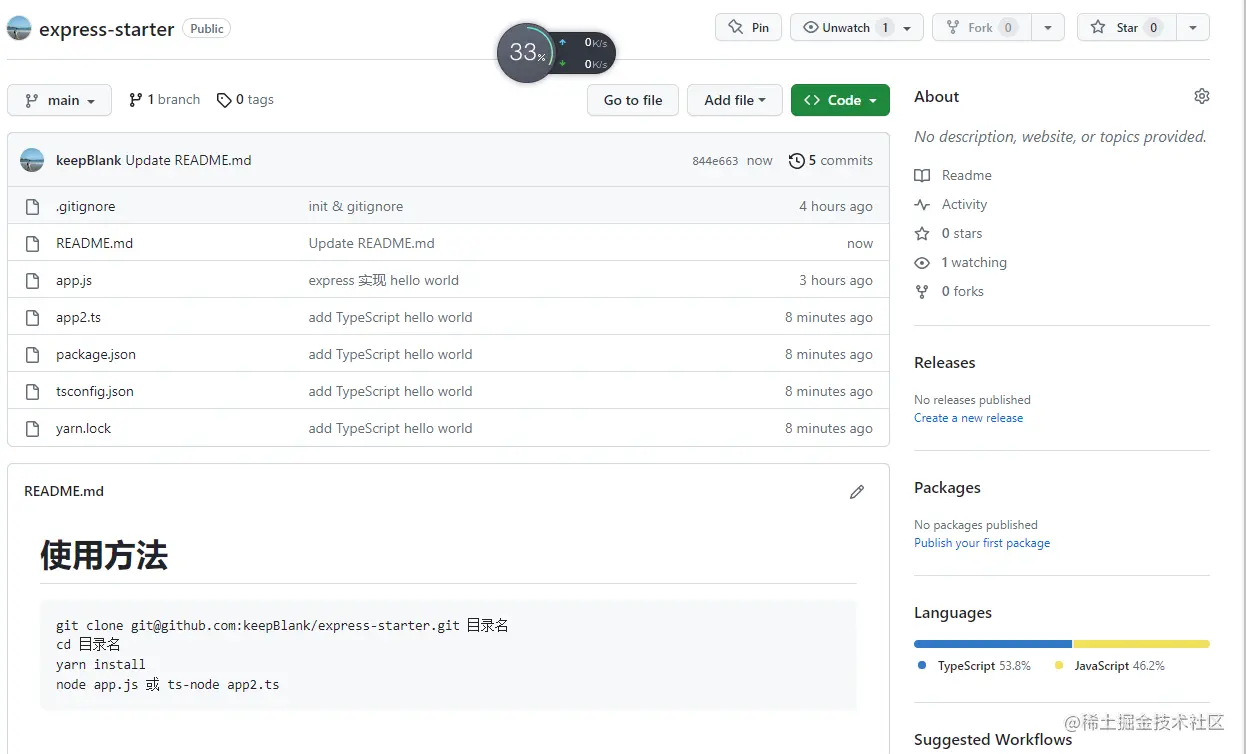Open the .gitignore file
1246x754 pixels.
(x=86, y=206)
